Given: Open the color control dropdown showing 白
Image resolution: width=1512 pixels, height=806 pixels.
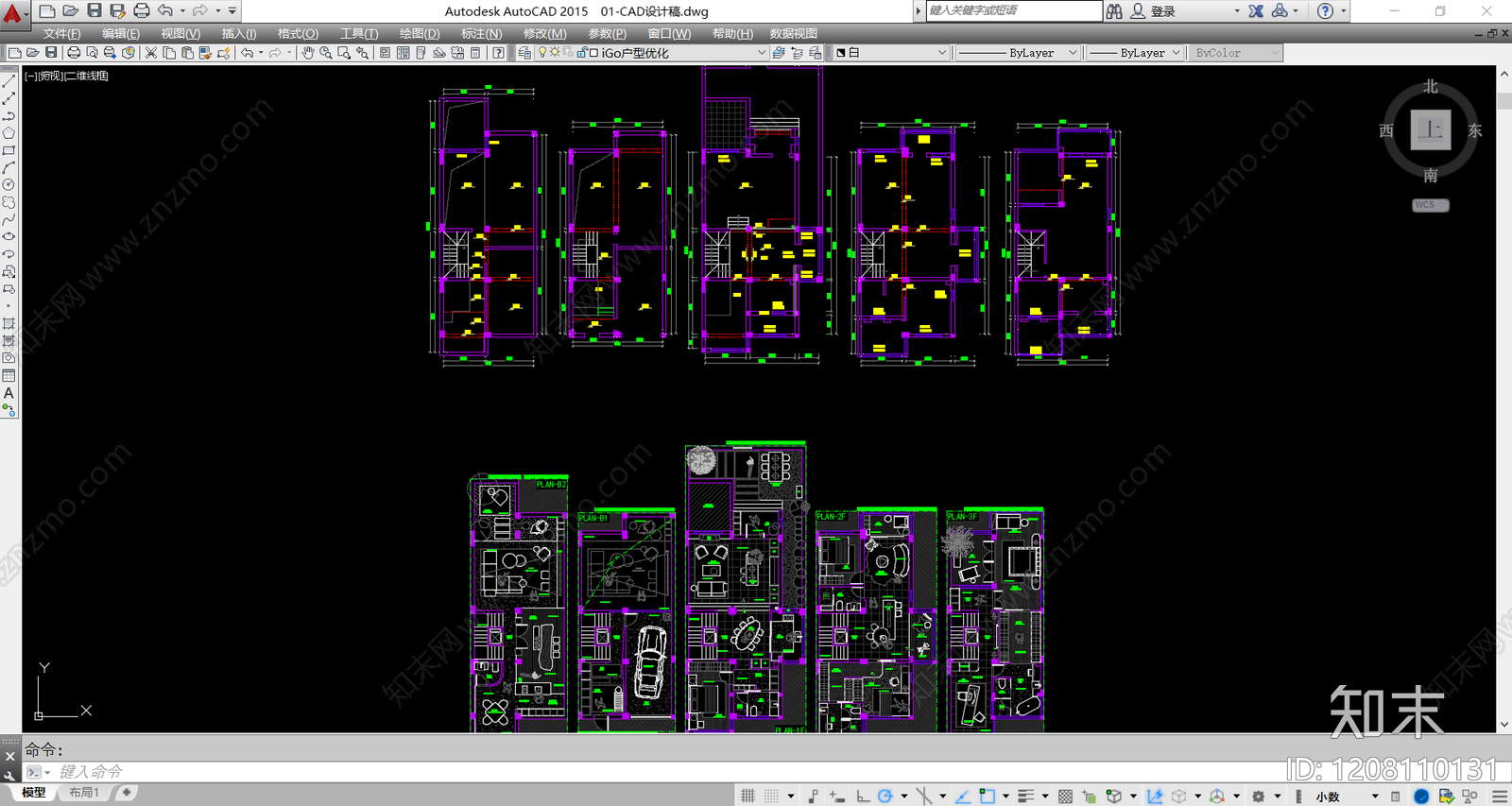Looking at the screenshot, I should pyautogui.click(x=891, y=53).
